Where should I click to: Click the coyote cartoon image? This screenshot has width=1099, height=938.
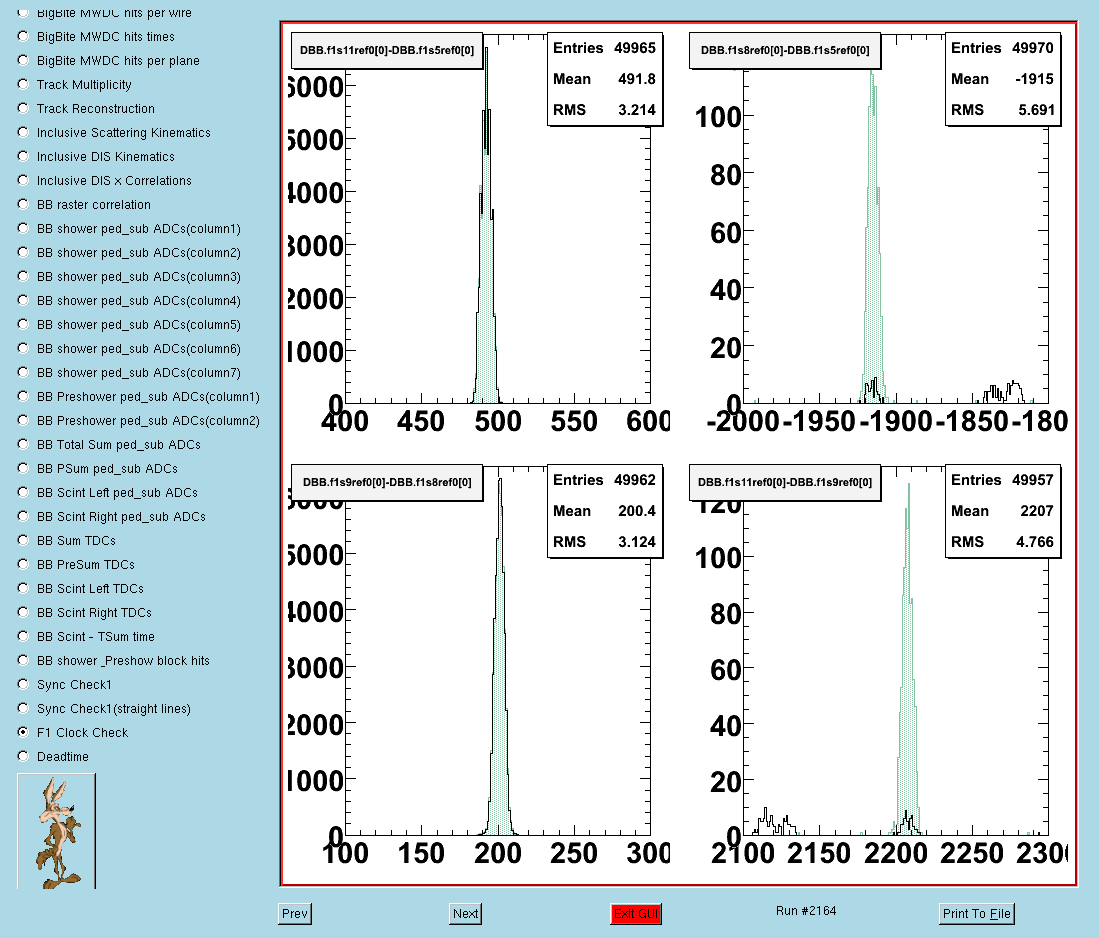56,831
